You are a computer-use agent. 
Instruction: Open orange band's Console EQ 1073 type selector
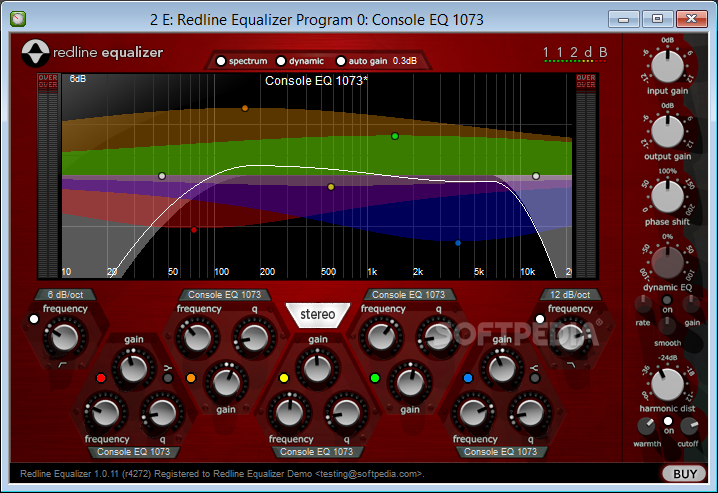click(x=224, y=295)
